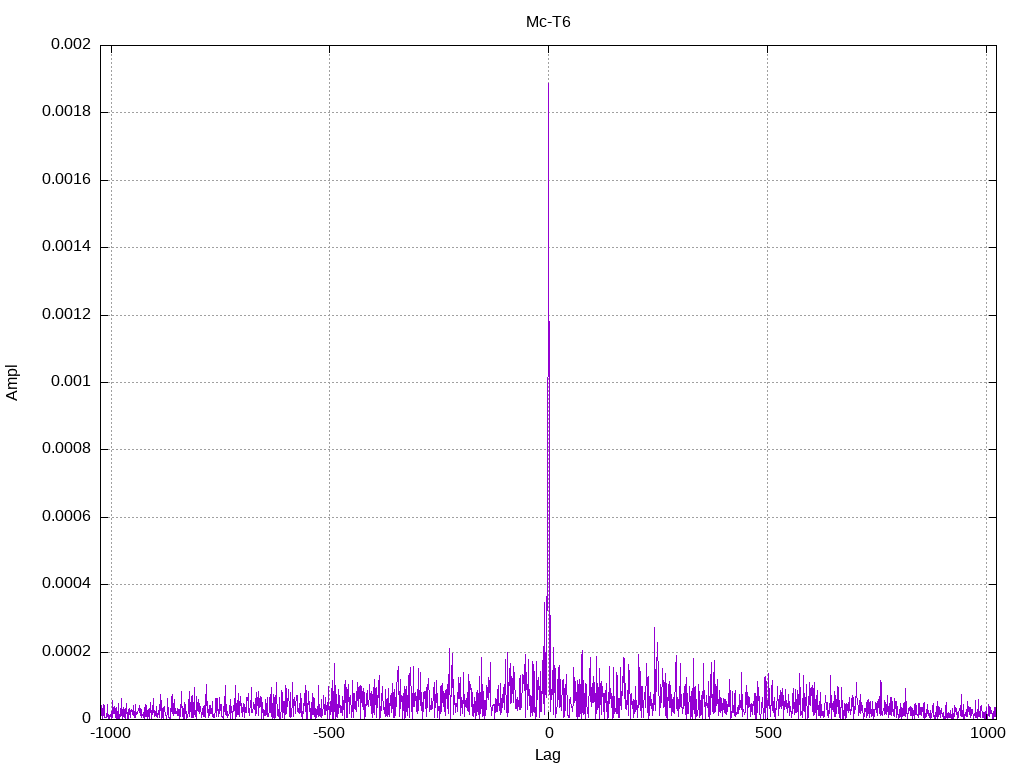1024x768 pixels.
Task: Select the 0.0018 y-axis tick label
Action: click(x=66, y=112)
